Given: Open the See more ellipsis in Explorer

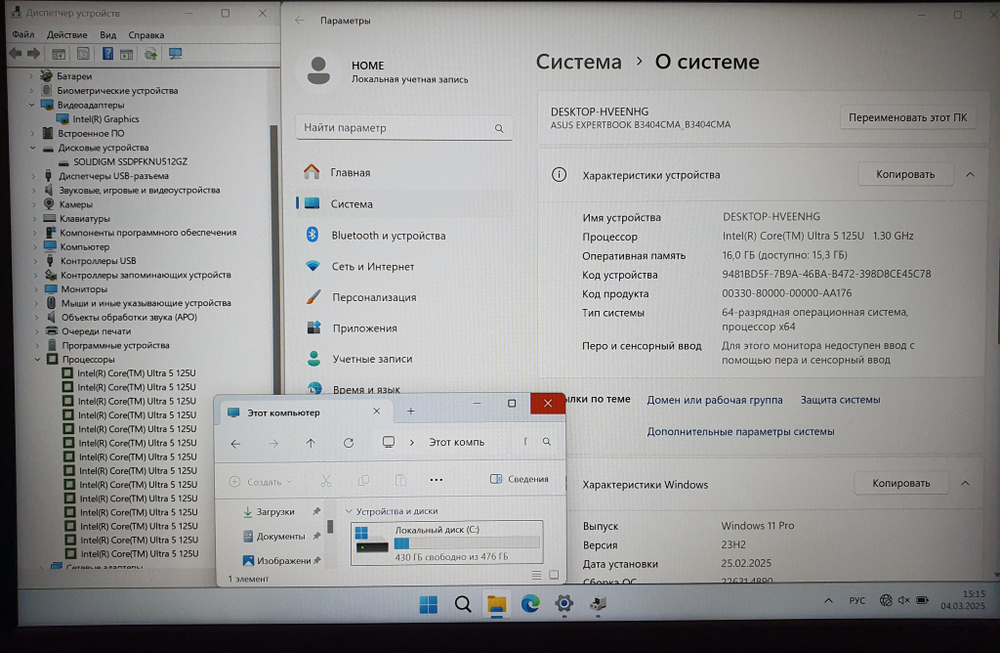Looking at the screenshot, I should tap(434, 479).
